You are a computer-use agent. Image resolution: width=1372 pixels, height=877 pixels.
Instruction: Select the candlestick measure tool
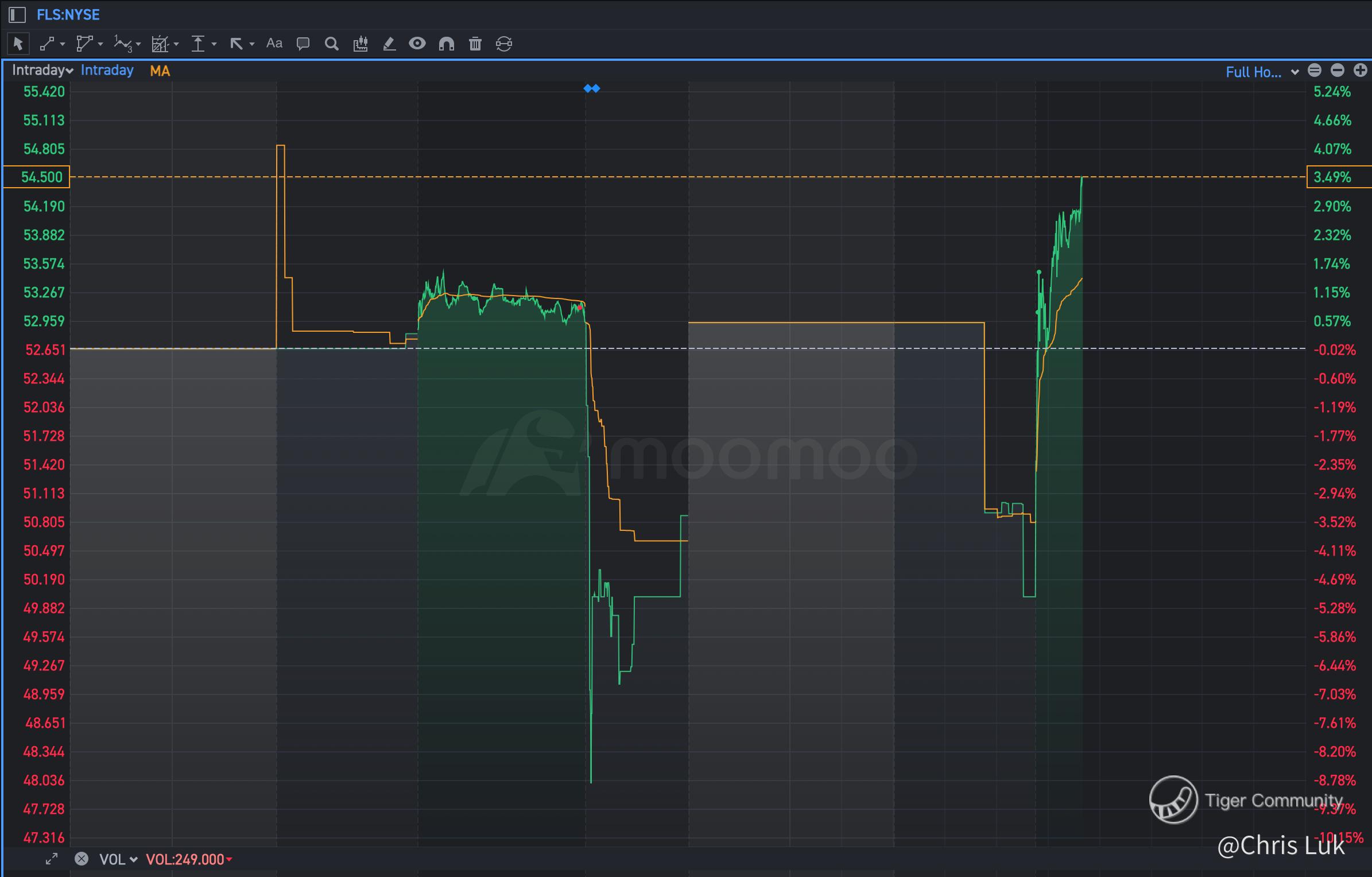point(361,44)
